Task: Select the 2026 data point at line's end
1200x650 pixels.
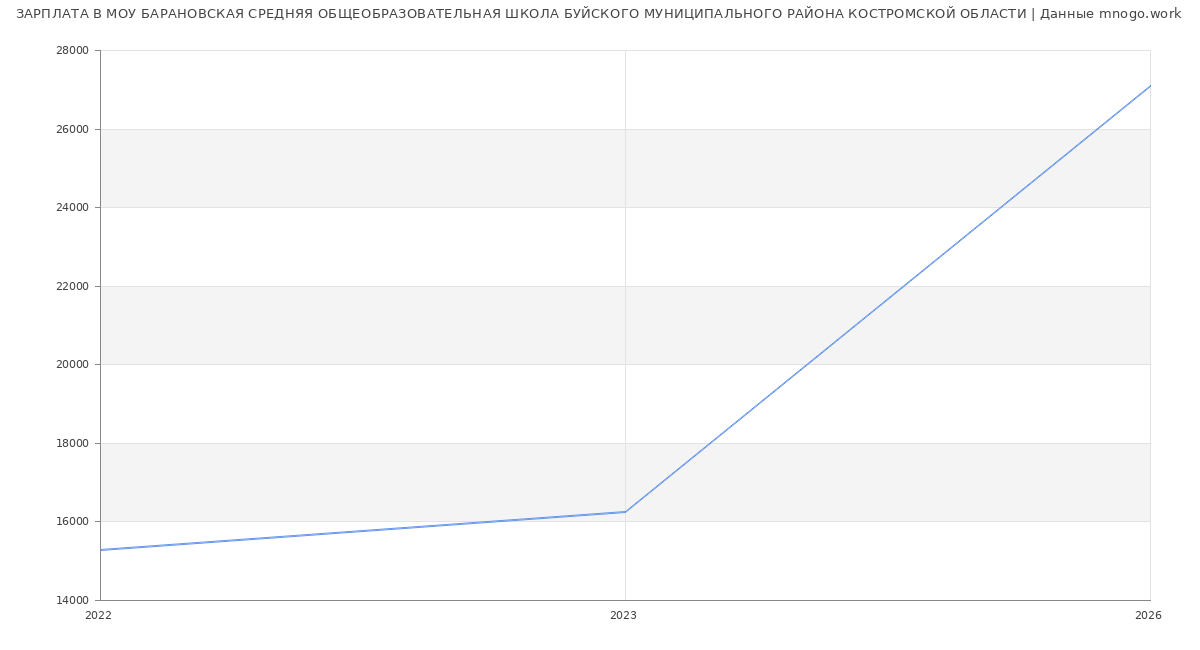Action: [x=1149, y=86]
